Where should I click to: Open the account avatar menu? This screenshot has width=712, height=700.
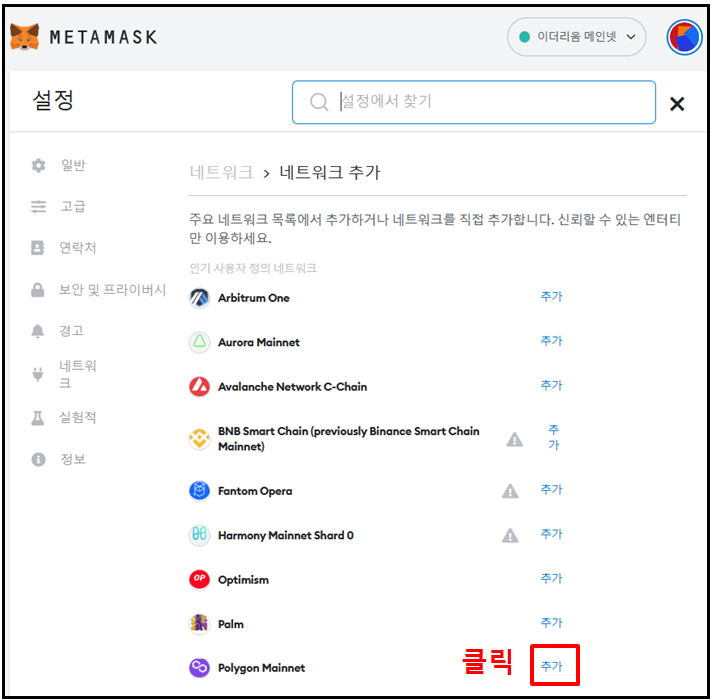pyautogui.click(x=684, y=37)
